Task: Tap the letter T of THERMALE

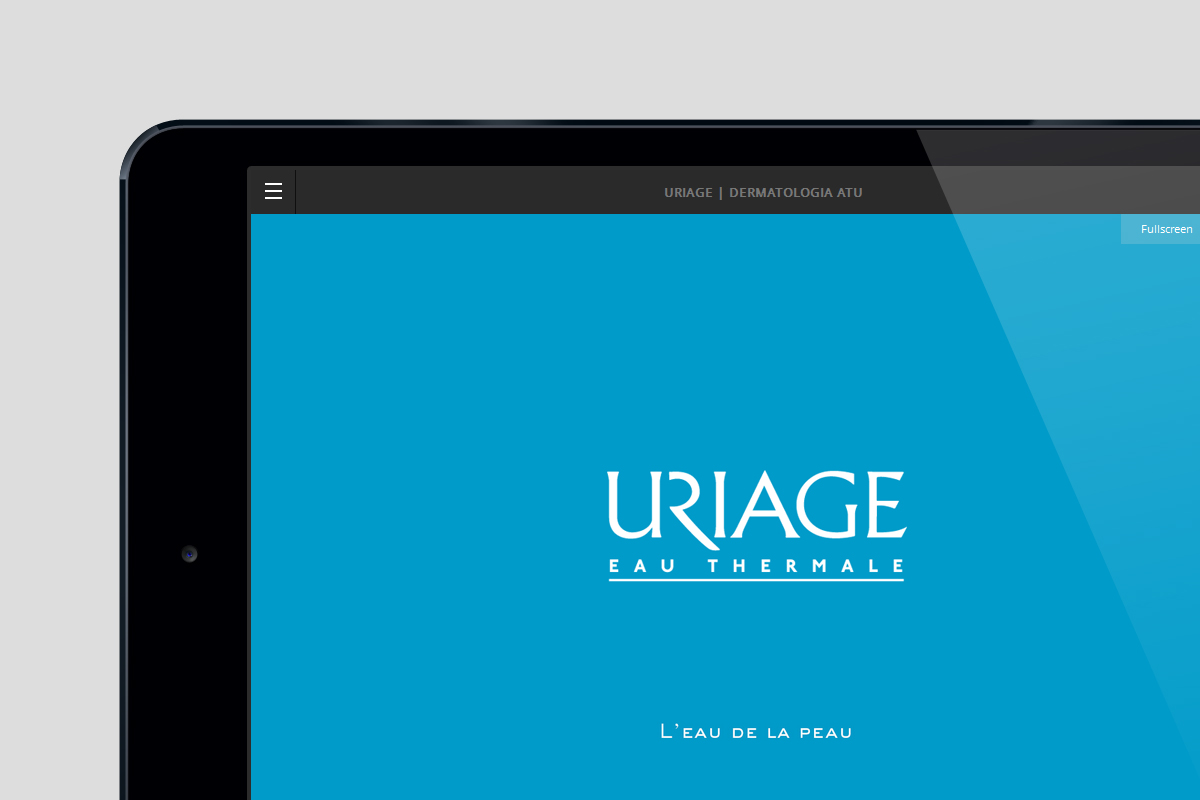Action: coord(713,566)
